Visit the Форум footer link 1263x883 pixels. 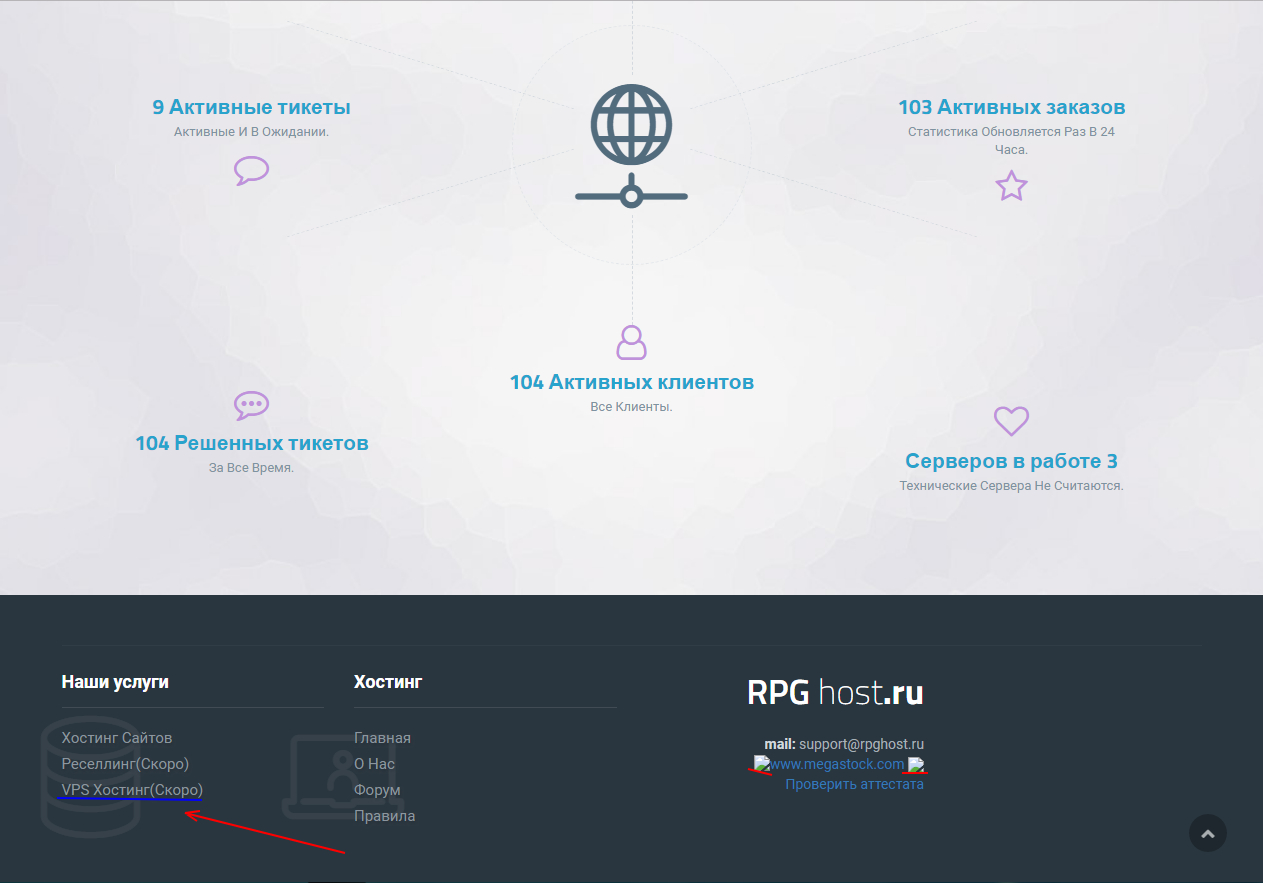pos(377,790)
